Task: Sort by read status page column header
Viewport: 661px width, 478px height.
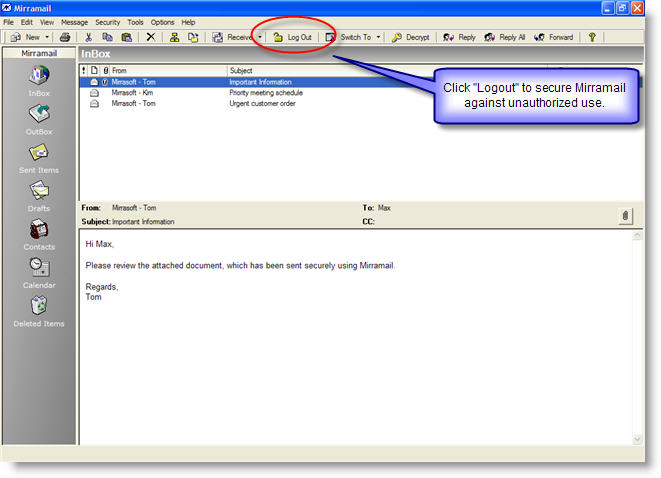Action: pyautogui.click(x=94, y=70)
